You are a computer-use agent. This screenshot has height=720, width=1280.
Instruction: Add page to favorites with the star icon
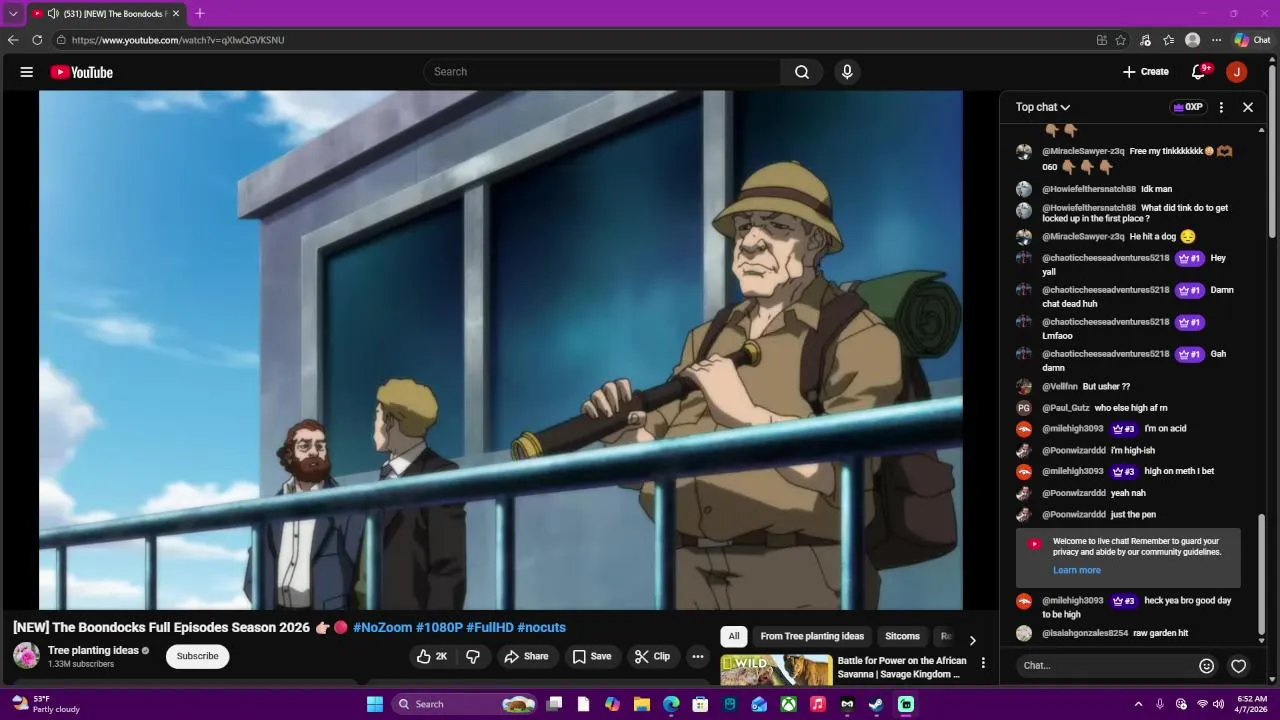(x=1121, y=40)
